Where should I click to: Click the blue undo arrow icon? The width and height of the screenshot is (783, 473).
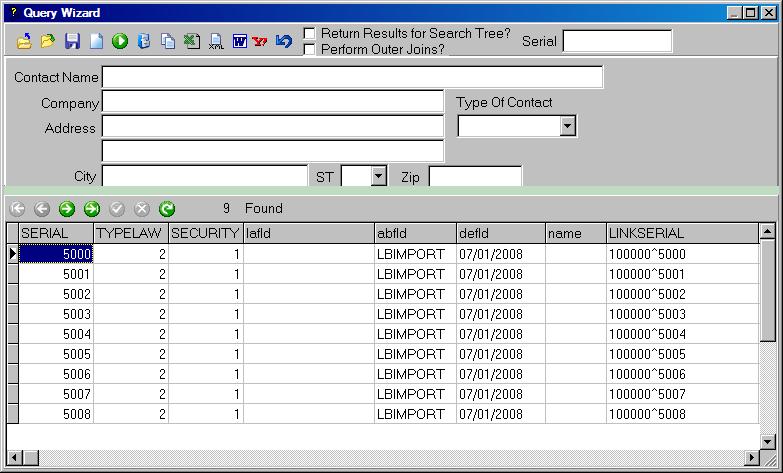click(x=284, y=41)
